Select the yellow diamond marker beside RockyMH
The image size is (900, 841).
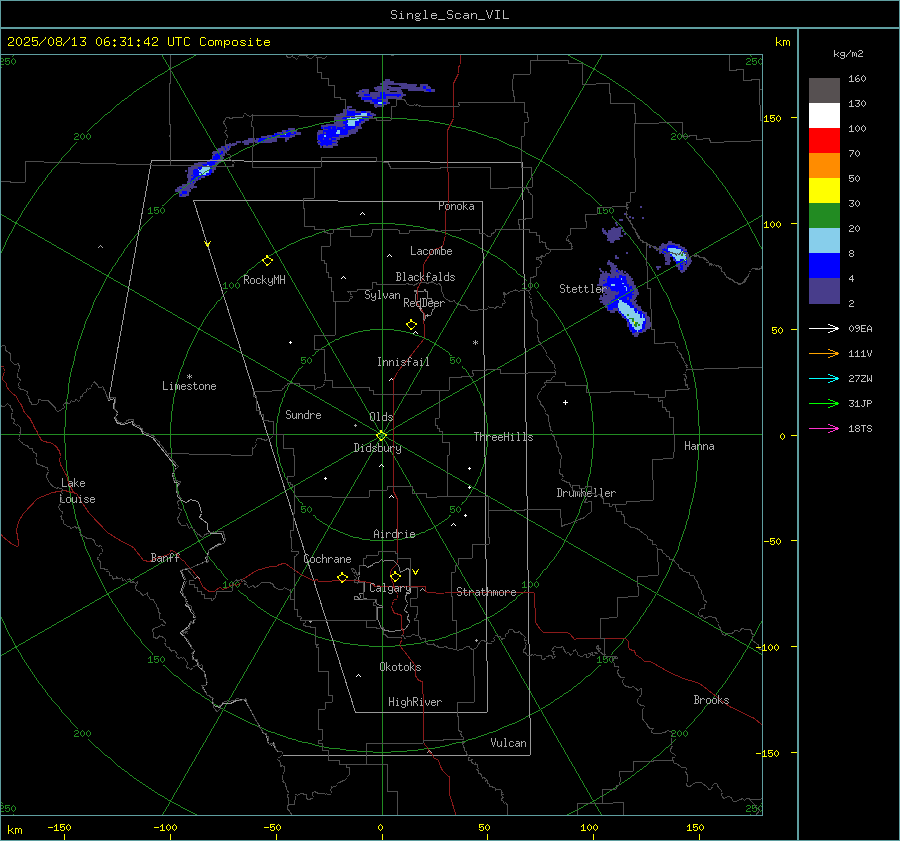pos(267,261)
